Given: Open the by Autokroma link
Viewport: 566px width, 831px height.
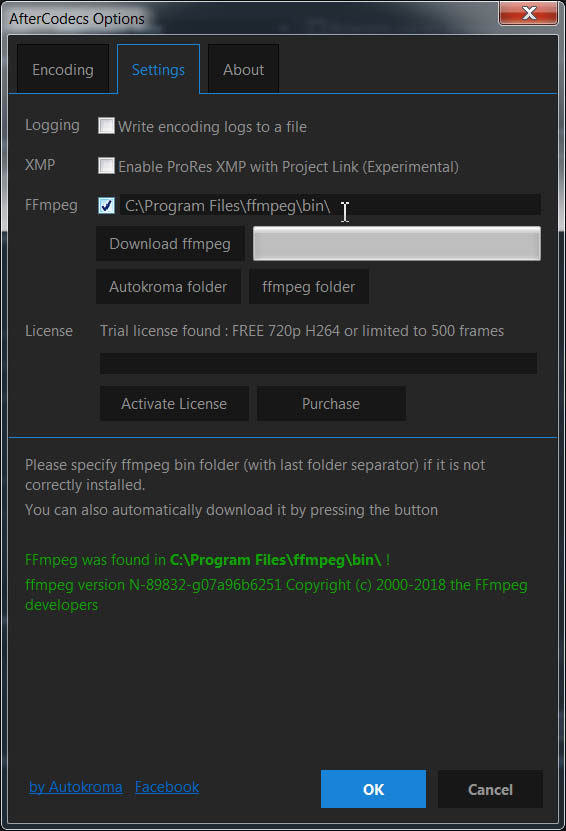Looking at the screenshot, I should click(76, 787).
